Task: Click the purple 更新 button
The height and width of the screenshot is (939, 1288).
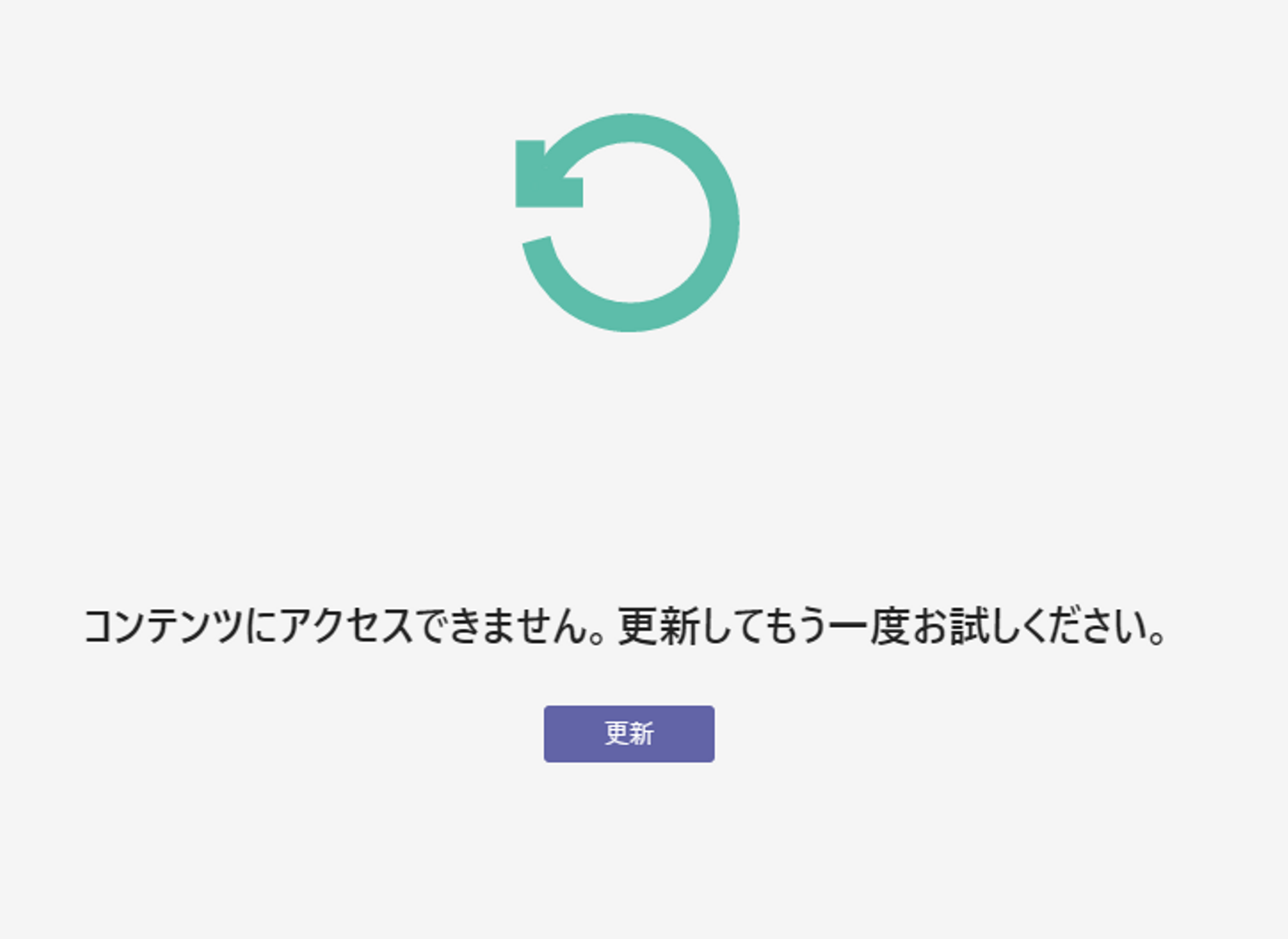Action: click(x=629, y=733)
